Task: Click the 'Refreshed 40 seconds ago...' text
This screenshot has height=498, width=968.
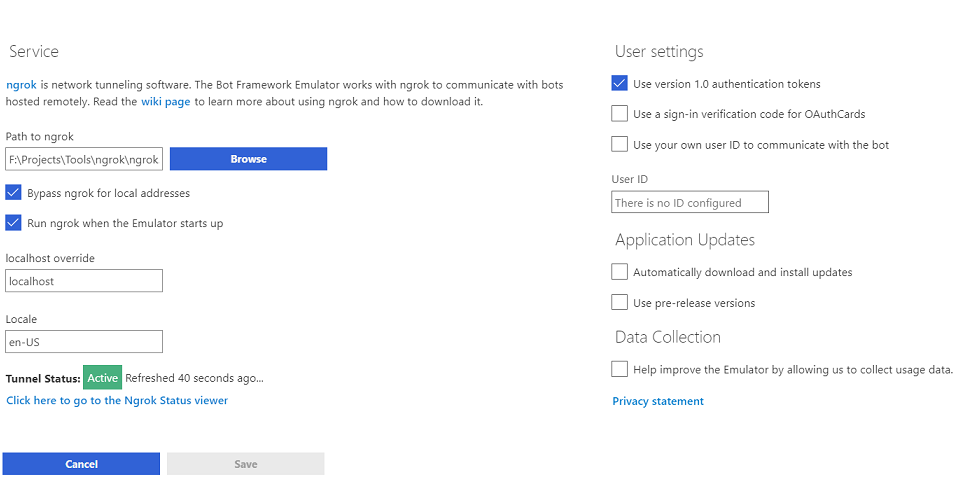Action: (194, 378)
